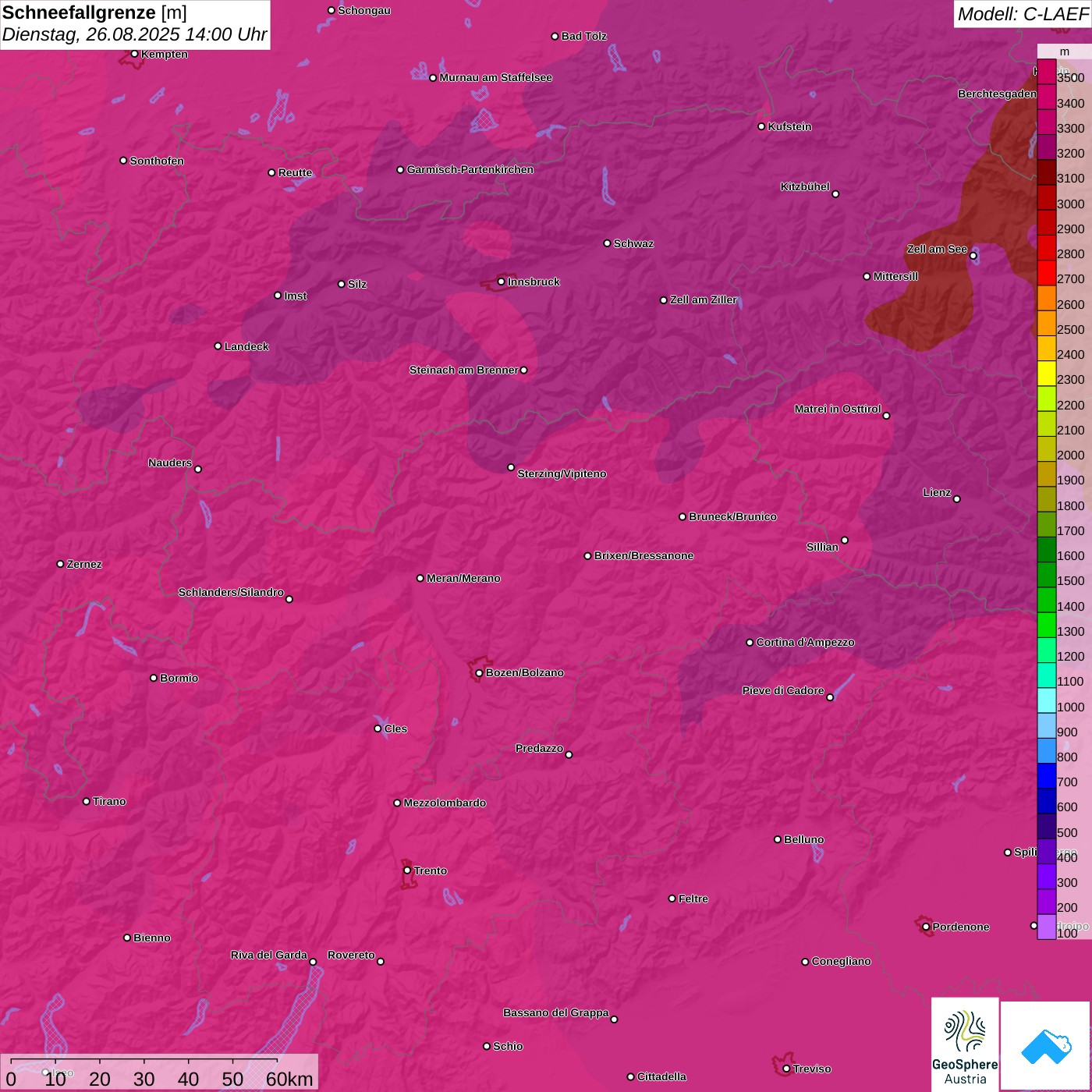The height and width of the screenshot is (1092, 1092).
Task: Select the 2700 m red legend swatch
Action: (x=1047, y=273)
